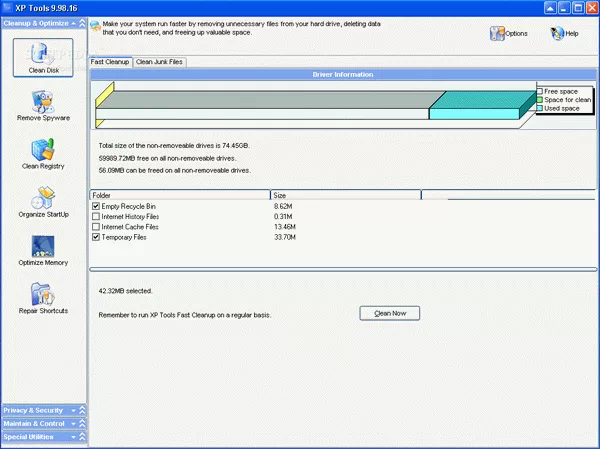The image size is (600, 449).
Task: Click the cleanup info icon beside description
Action: tap(95, 26)
